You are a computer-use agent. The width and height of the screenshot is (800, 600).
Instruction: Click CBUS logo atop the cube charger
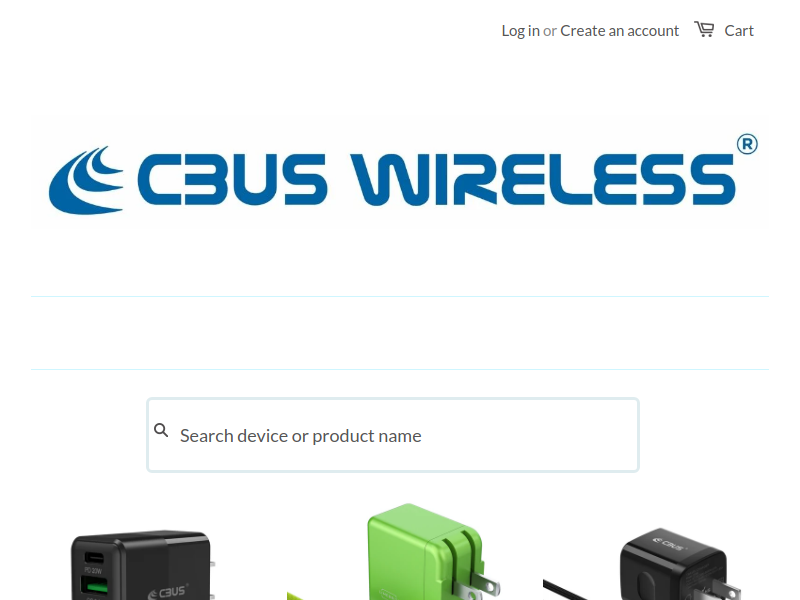click(x=669, y=544)
